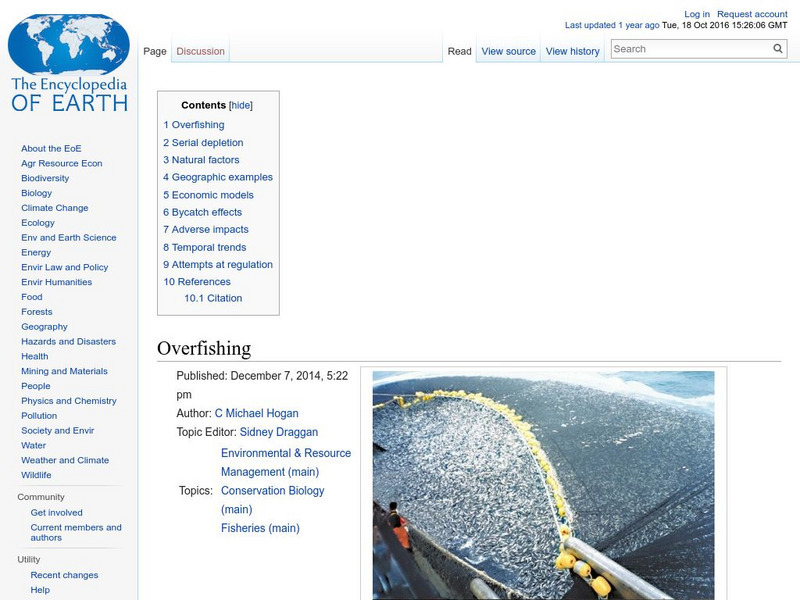Open Climate Change sidebar link
This screenshot has height=600, width=800.
click(55, 208)
